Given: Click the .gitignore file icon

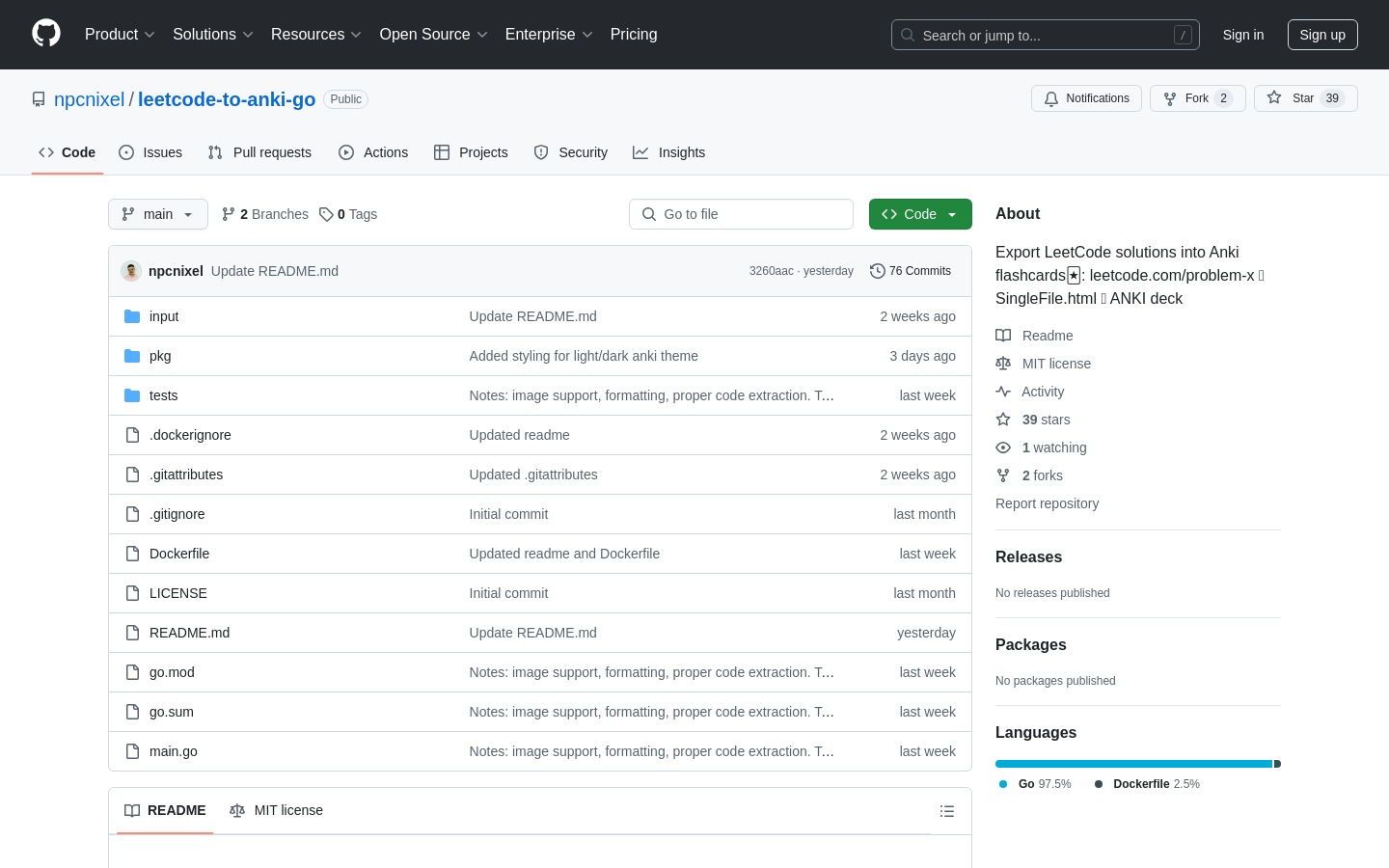Looking at the screenshot, I should (132, 514).
